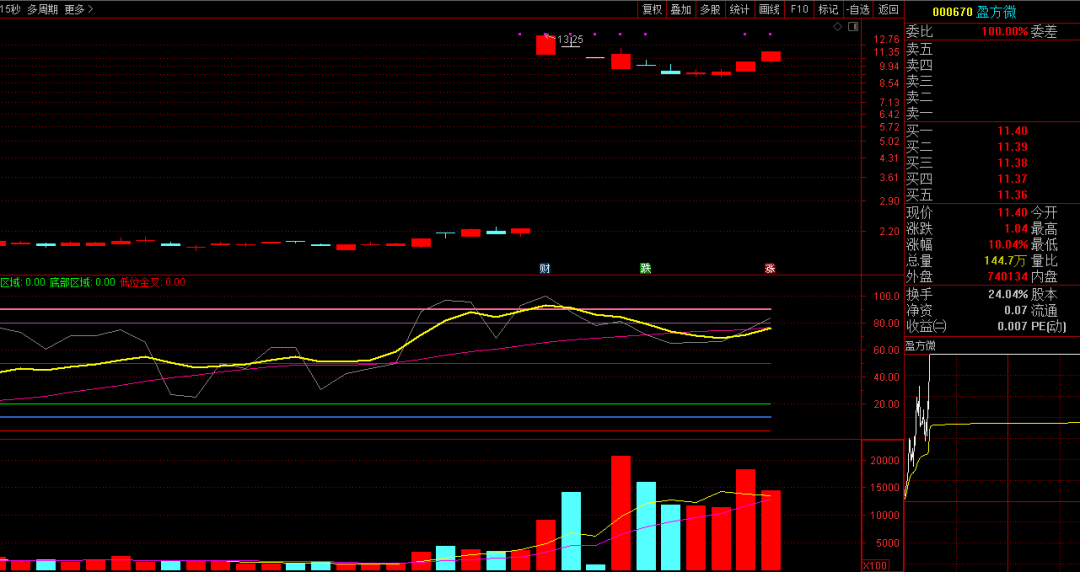Click the diamond icon above the price axis
The image size is (1080, 572).
pos(837,27)
